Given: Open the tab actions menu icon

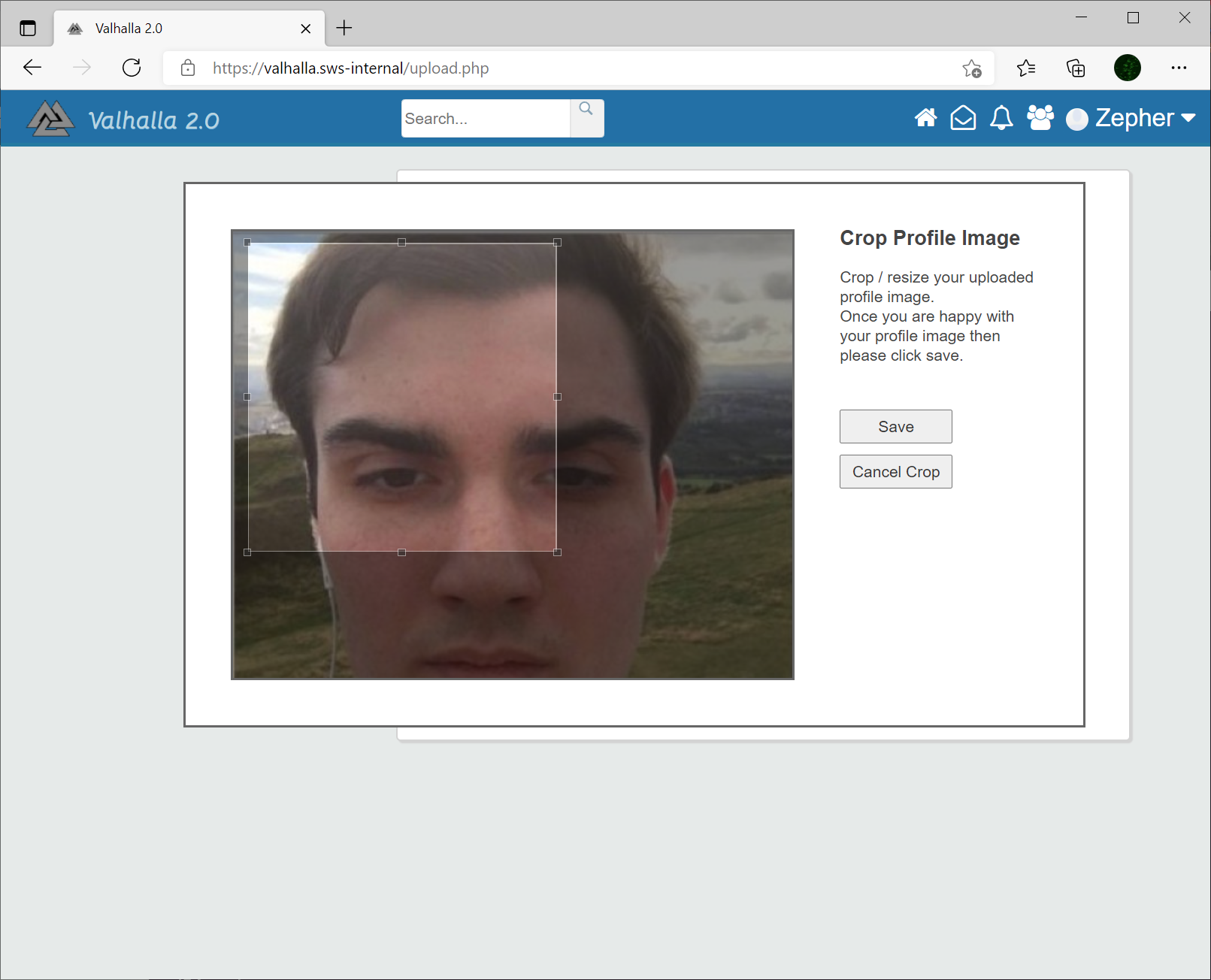Looking at the screenshot, I should click(x=28, y=29).
